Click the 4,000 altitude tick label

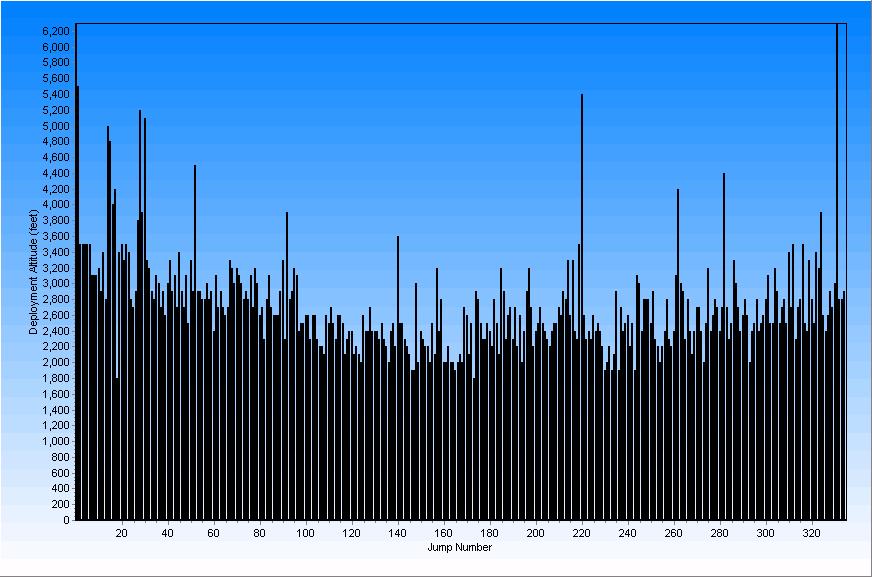[56, 205]
